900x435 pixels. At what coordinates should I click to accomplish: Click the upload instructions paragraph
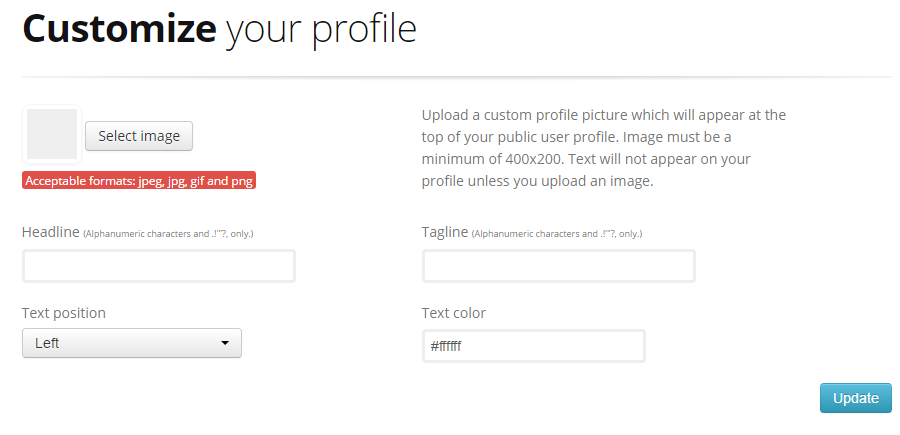pos(603,148)
